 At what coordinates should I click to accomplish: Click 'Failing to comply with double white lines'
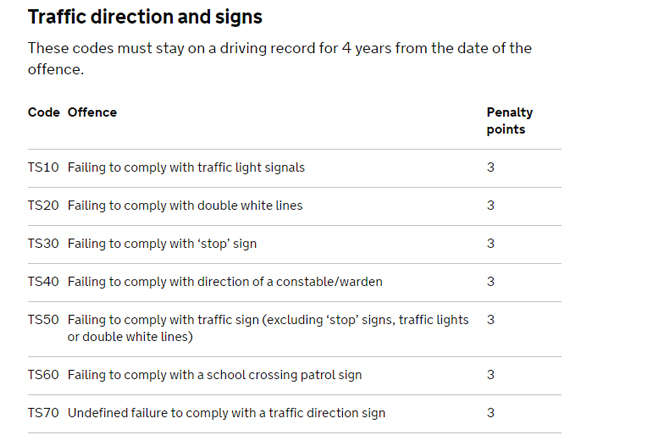click(185, 205)
